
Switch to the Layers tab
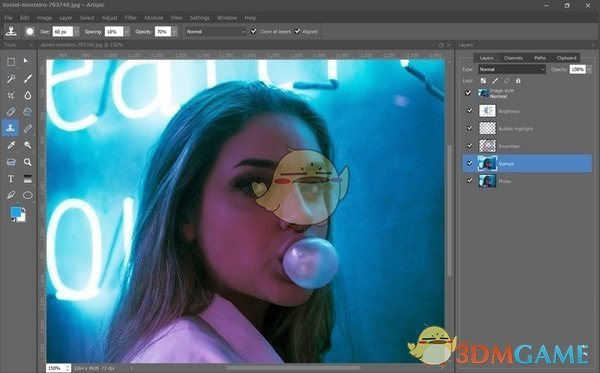pos(486,58)
